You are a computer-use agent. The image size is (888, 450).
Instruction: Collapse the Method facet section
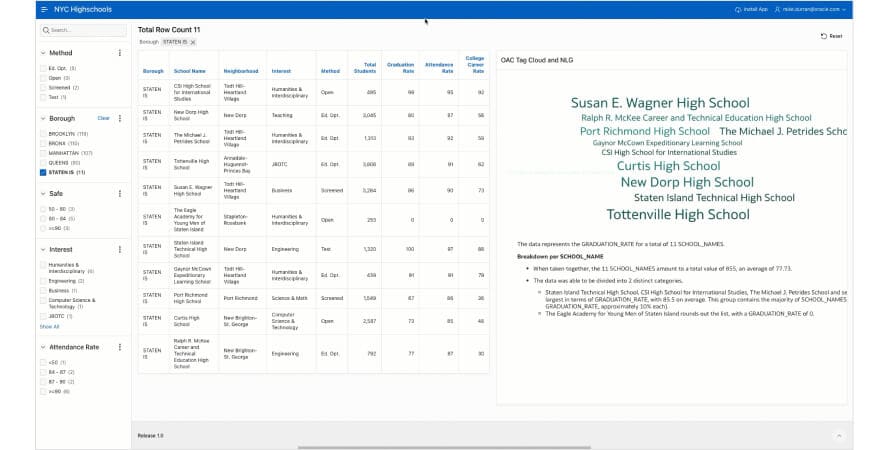(43, 53)
